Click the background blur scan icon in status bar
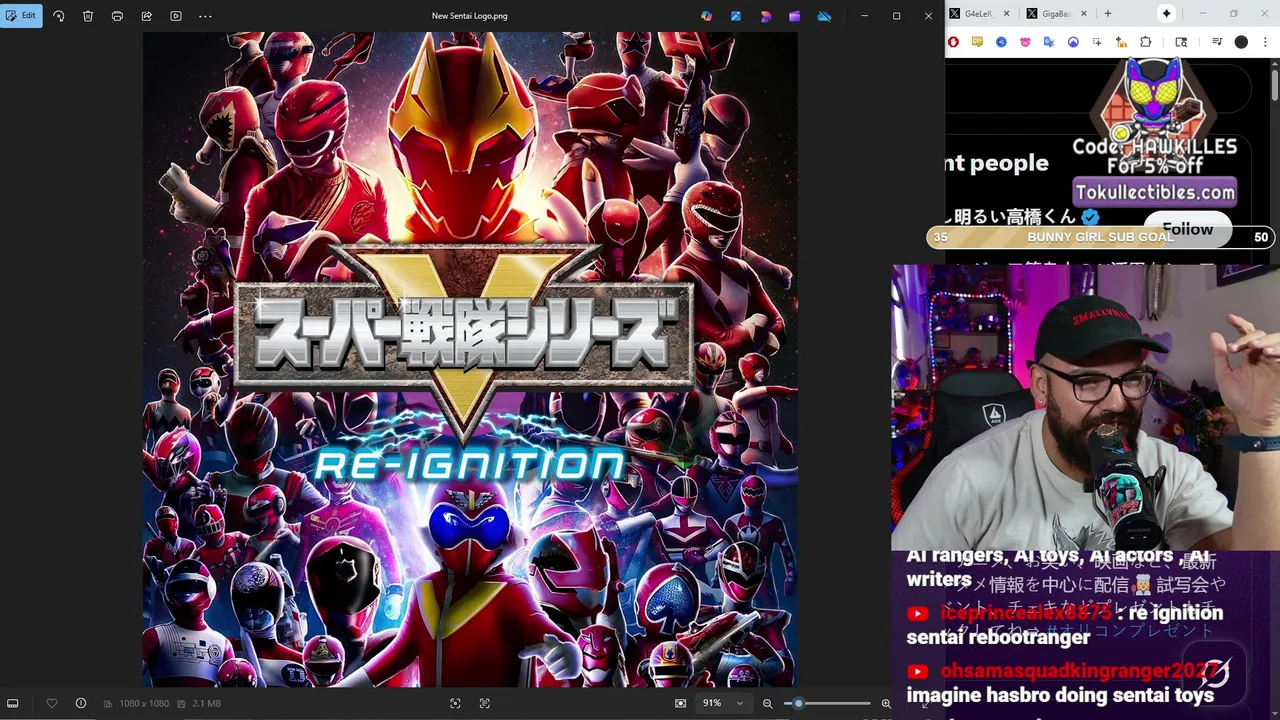Image resolution: width=1280 pixels, height=720 pixels. click(455, 703)
